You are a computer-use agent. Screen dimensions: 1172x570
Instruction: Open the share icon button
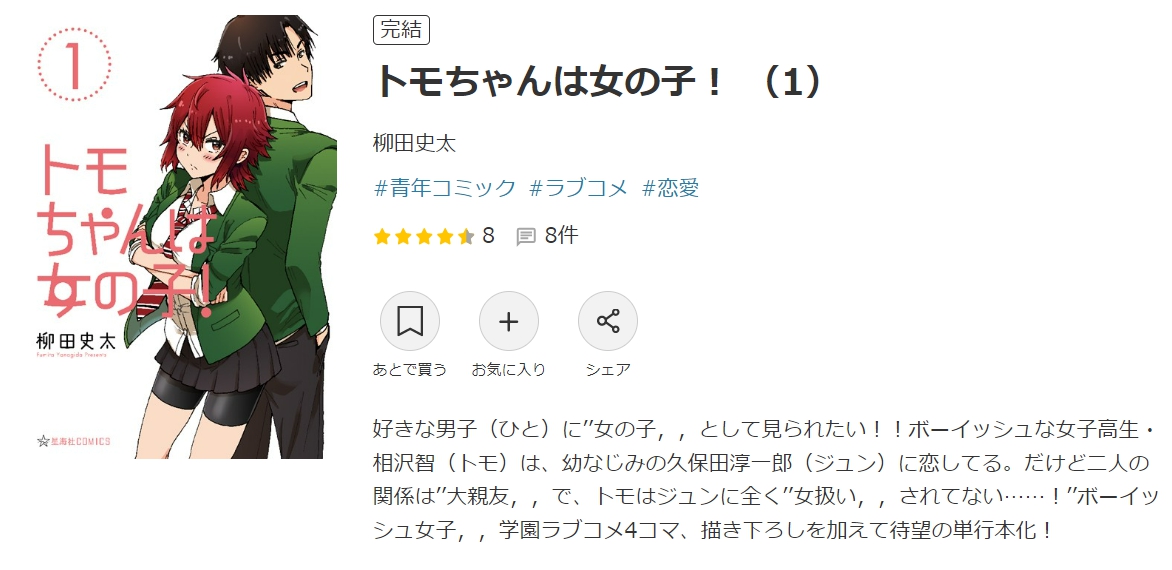click(x=608, y=321)
